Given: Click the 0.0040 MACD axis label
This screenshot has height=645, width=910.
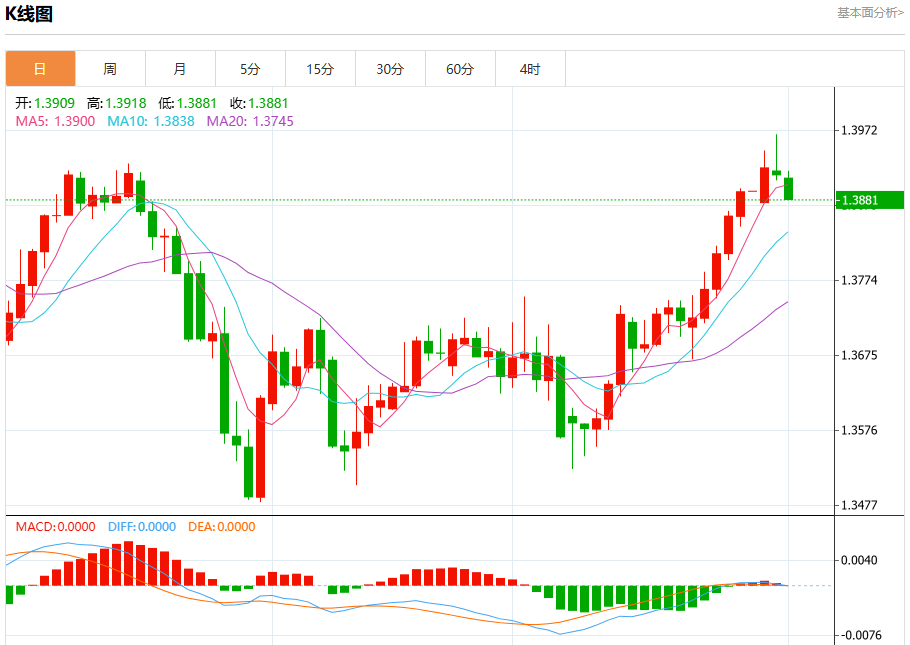Looking at the screenshot, I should pos(860,560).
